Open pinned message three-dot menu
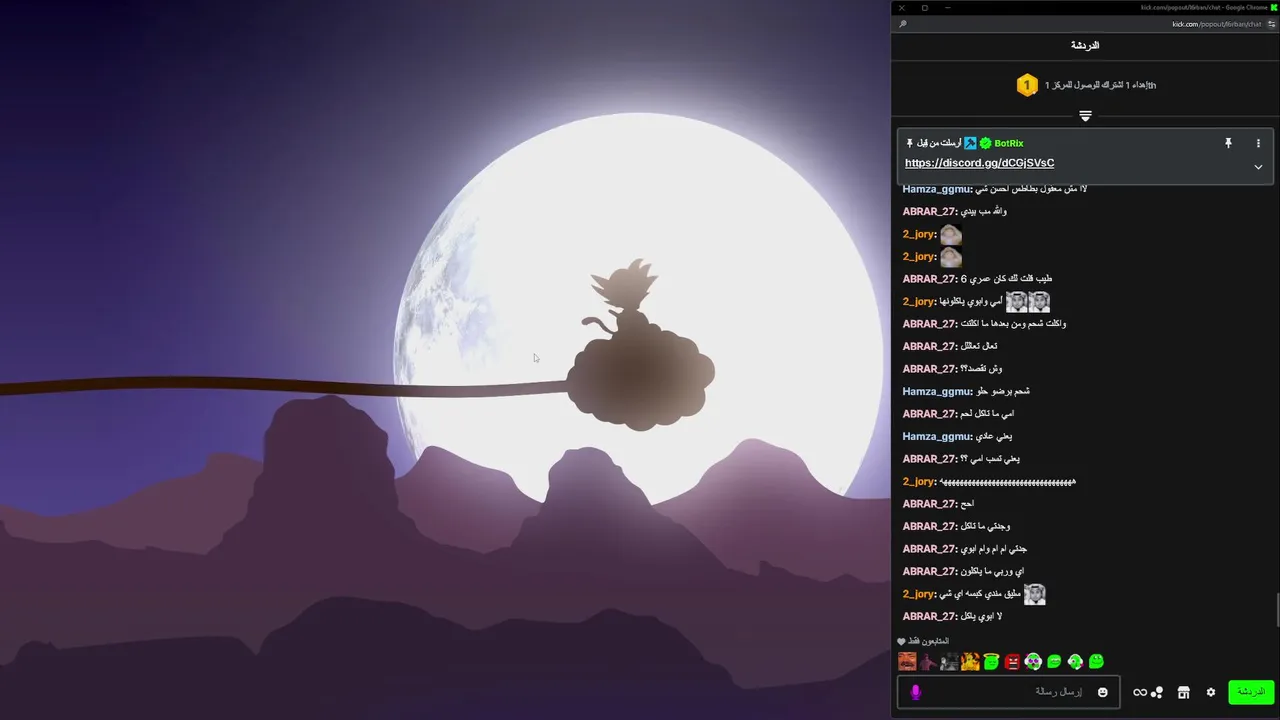 1258,143
